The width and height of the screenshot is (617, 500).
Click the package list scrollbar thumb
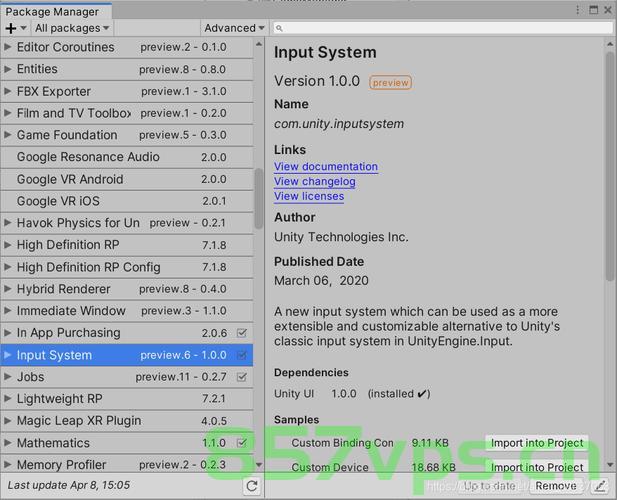pyautogui.click(x=259, y=199)
